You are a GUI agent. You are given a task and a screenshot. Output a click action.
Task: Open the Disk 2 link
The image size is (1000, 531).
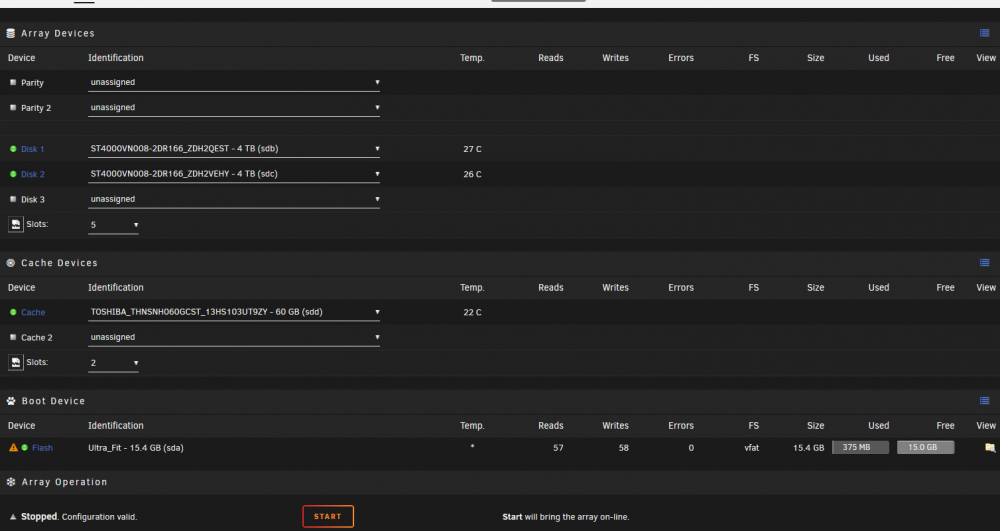click(33, 174)
